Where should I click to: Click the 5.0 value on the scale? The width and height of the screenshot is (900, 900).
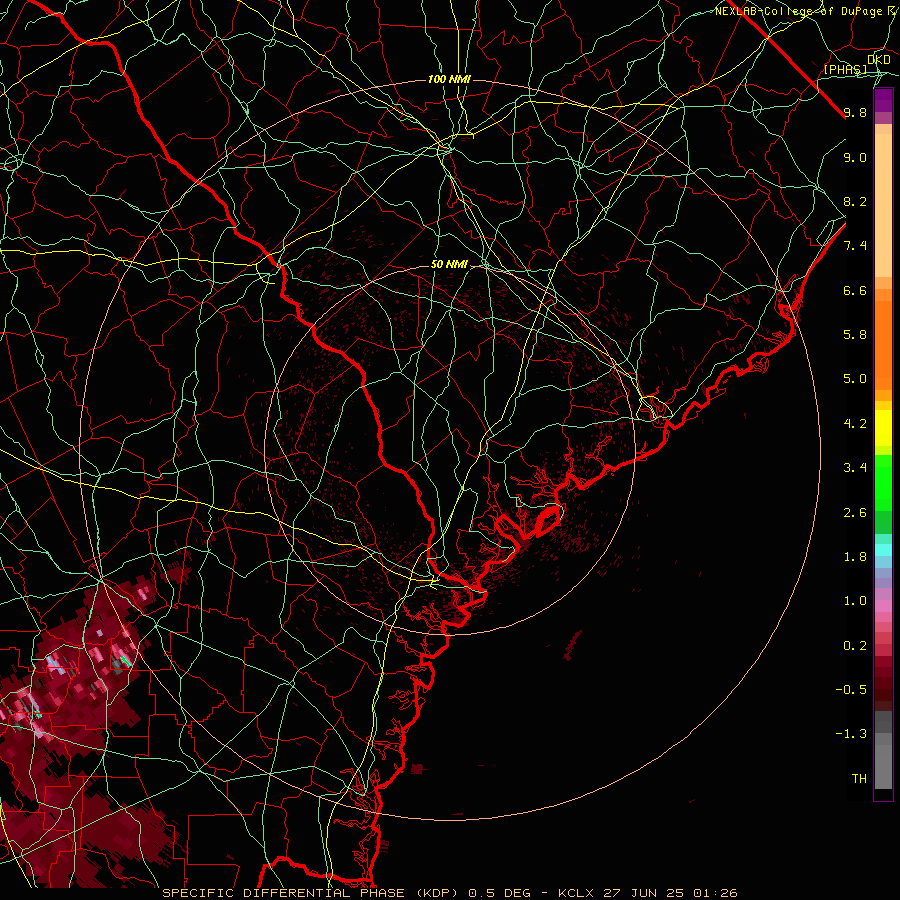(855, 379)
